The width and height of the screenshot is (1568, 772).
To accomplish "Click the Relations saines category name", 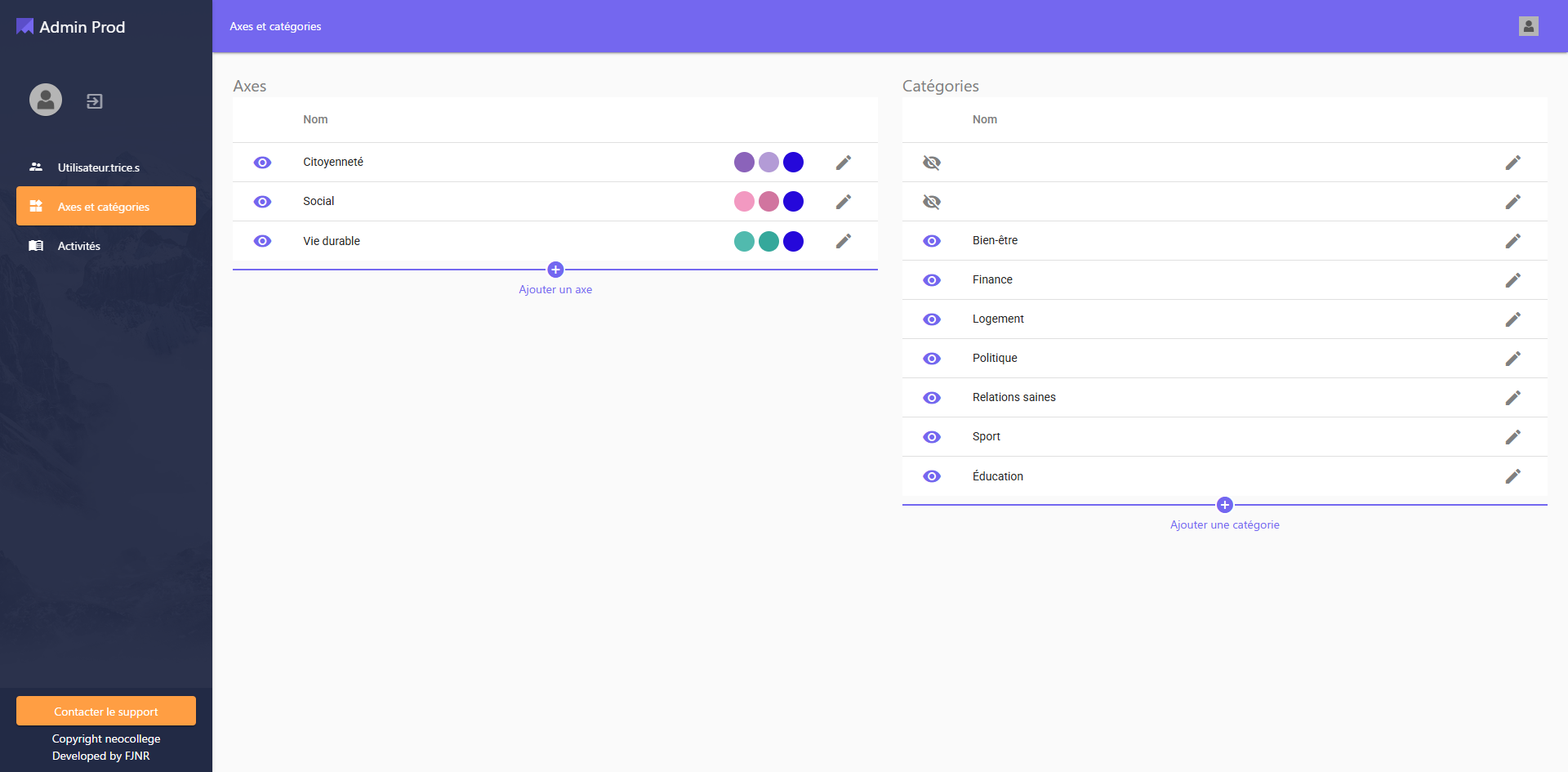I will pos(1014,397).
